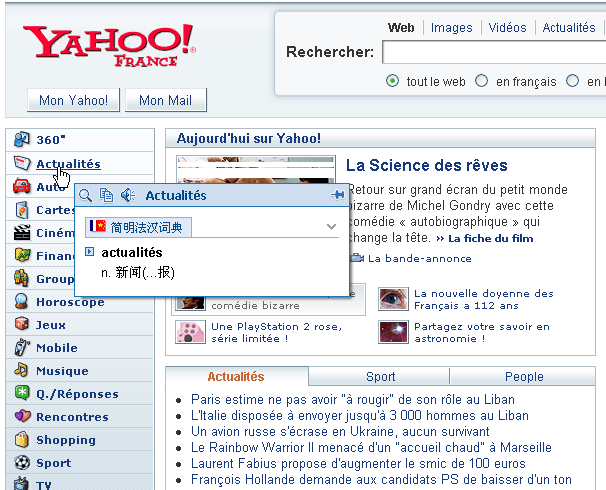Click the Mon Yahoo! button

[73, 100]
